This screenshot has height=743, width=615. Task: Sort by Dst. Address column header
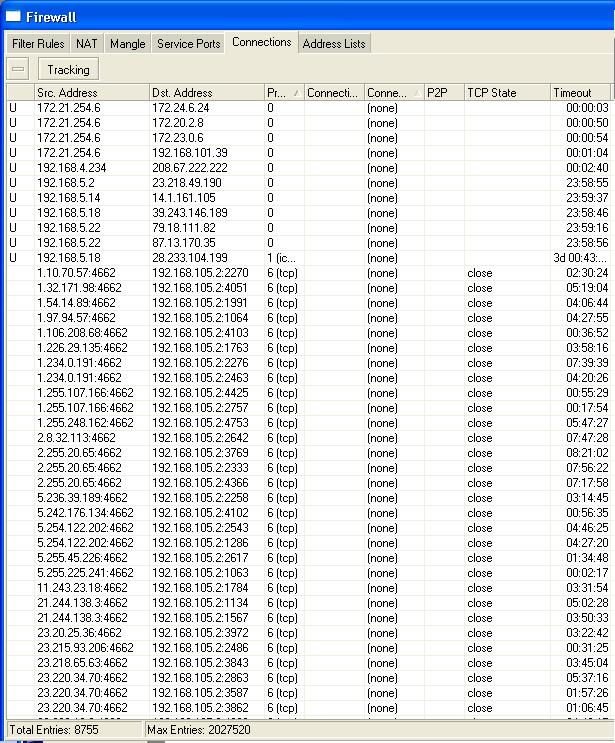(x=207, y=92)
